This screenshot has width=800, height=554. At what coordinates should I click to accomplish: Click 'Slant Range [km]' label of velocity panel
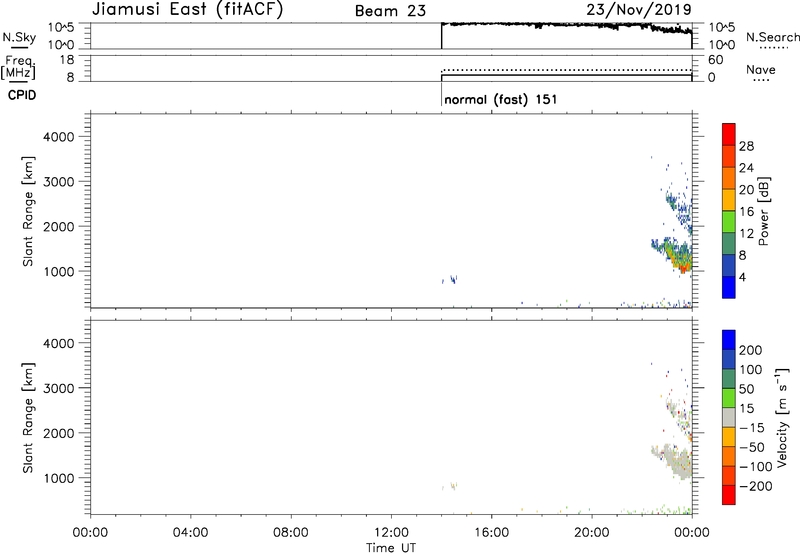click(x=28, y=418)
